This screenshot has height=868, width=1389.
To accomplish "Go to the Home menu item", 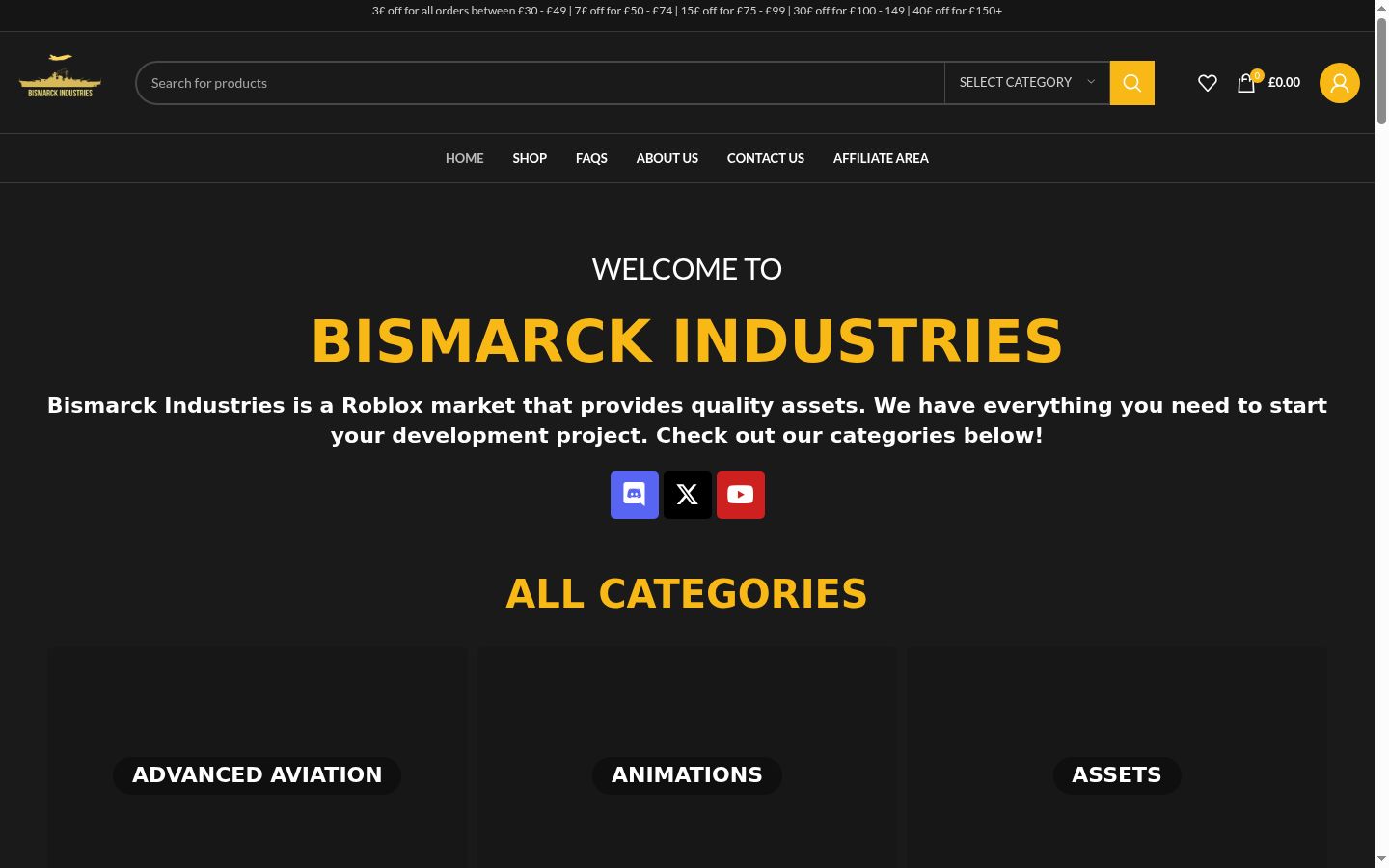I will pos(465,158).
